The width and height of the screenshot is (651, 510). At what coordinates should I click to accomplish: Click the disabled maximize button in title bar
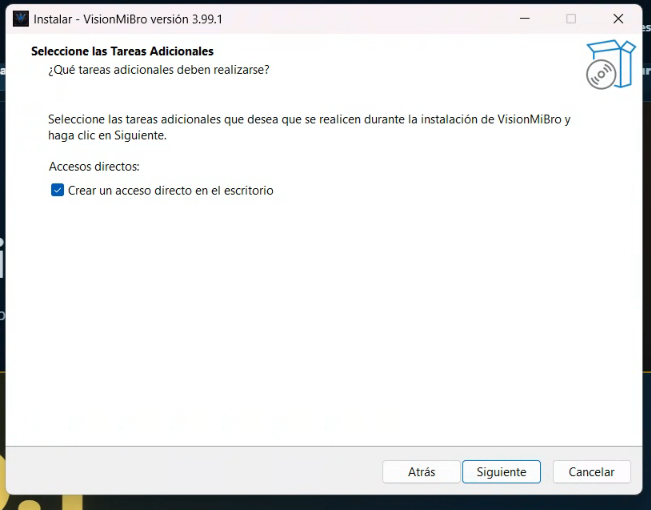tap(571, 19)
